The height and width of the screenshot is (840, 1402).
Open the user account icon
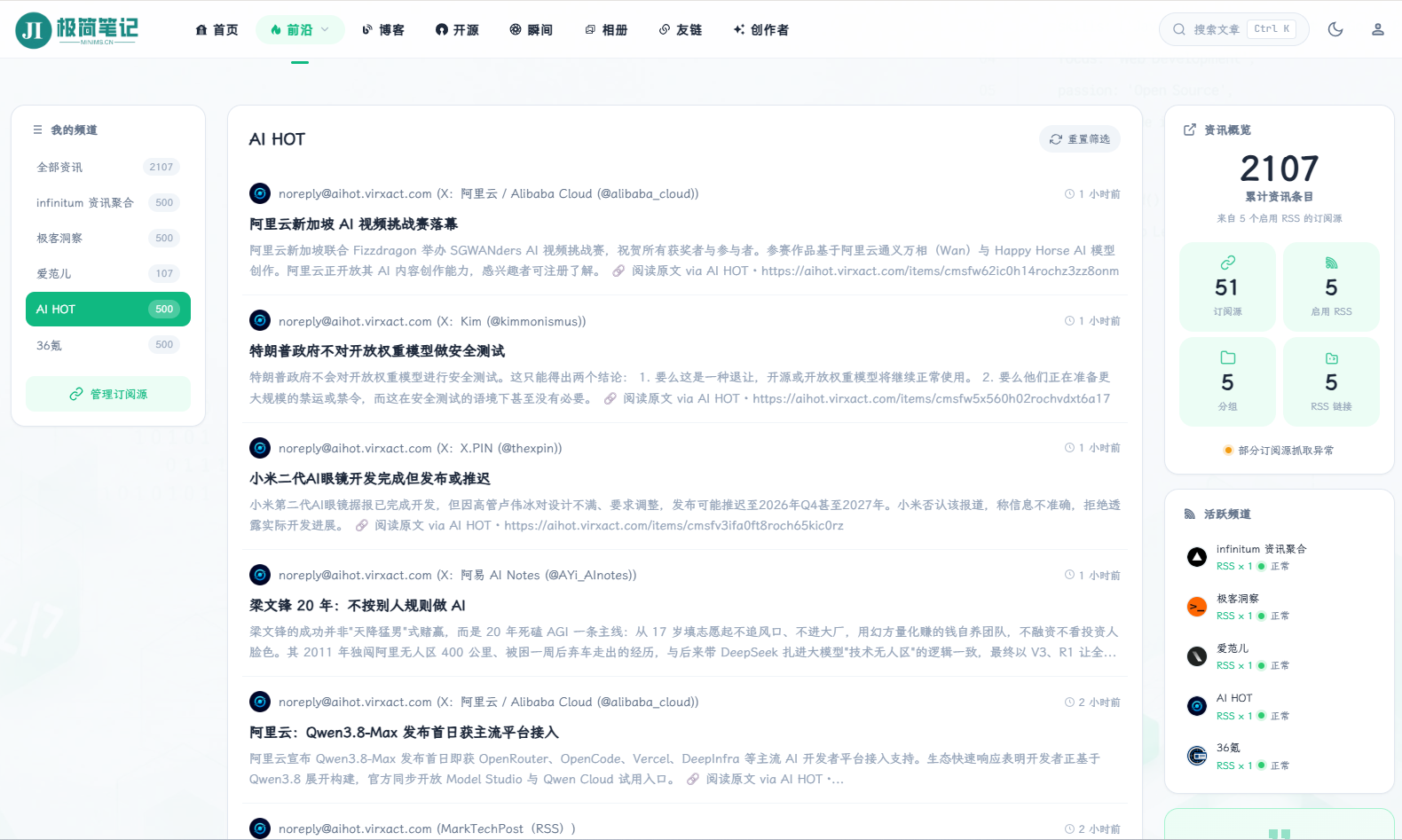click(1378, 29)
